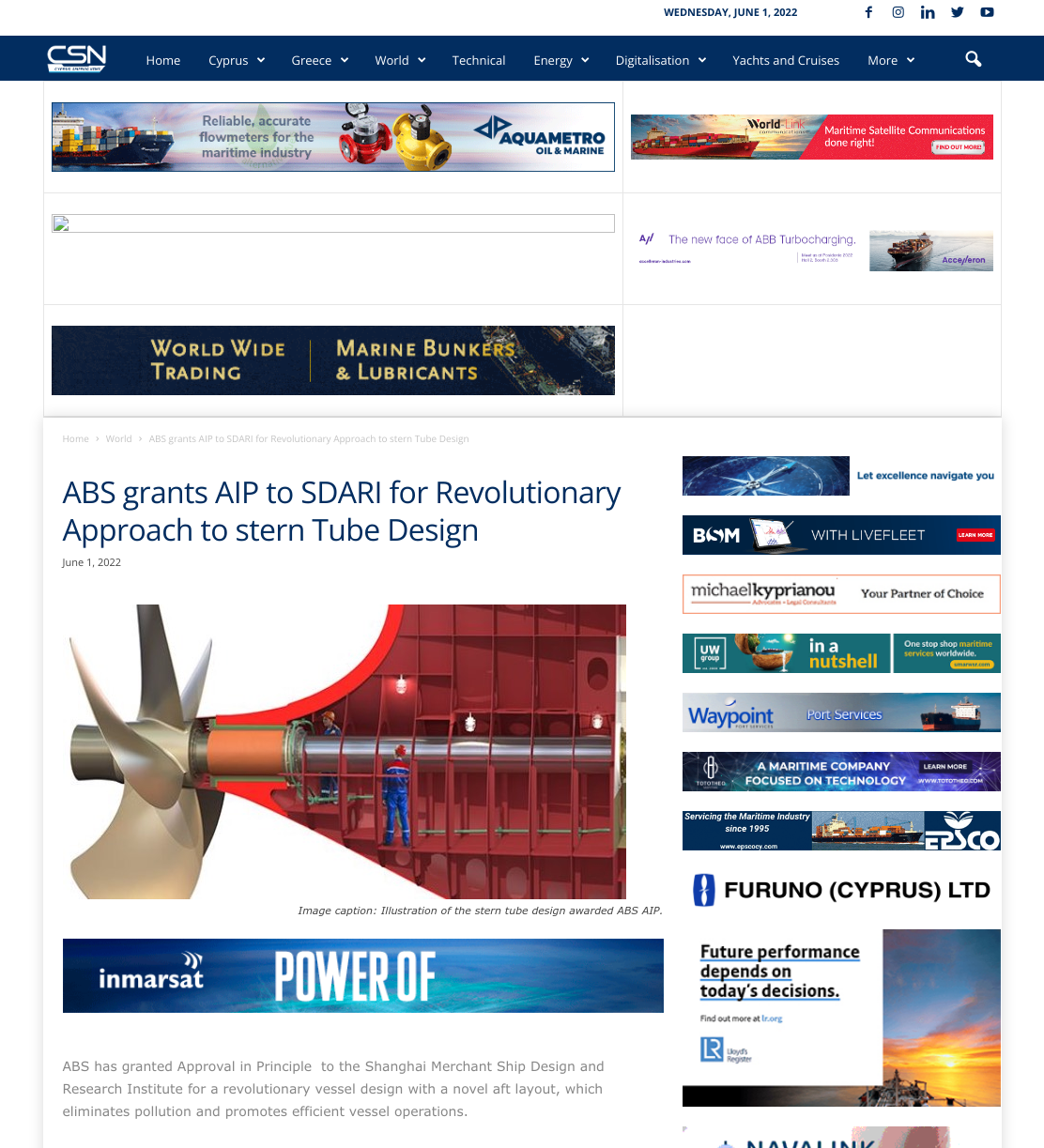Open the Technical menu item
The height and width of the screenshot is (1148, 1044).
pyautogui.click(x=479, y=60)
